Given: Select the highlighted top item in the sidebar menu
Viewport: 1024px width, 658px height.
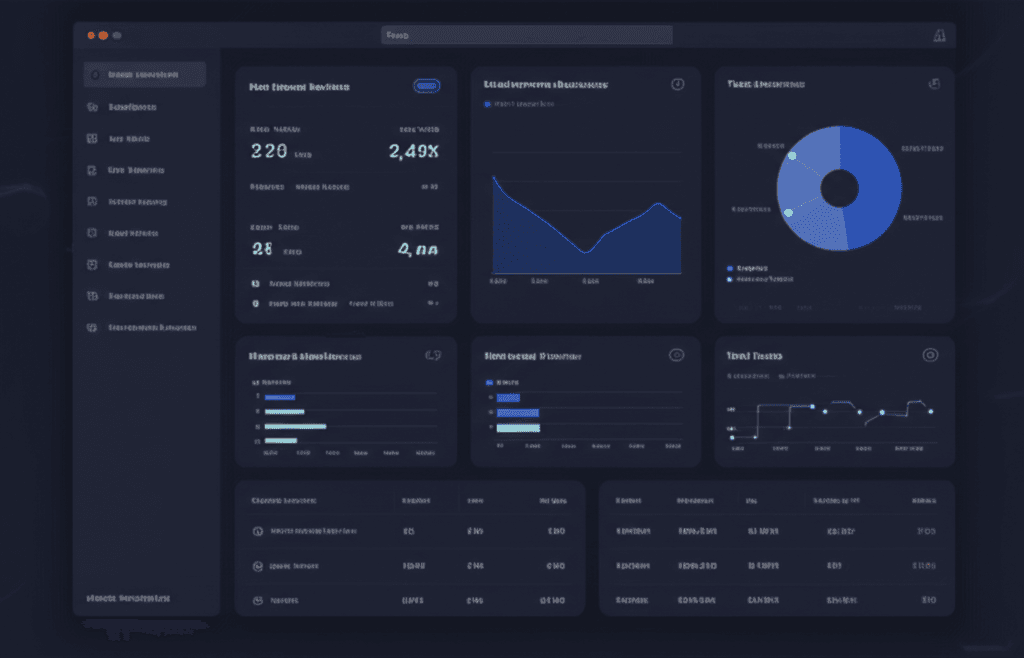Looking at the screenshot, I should (x=145, y=73).
